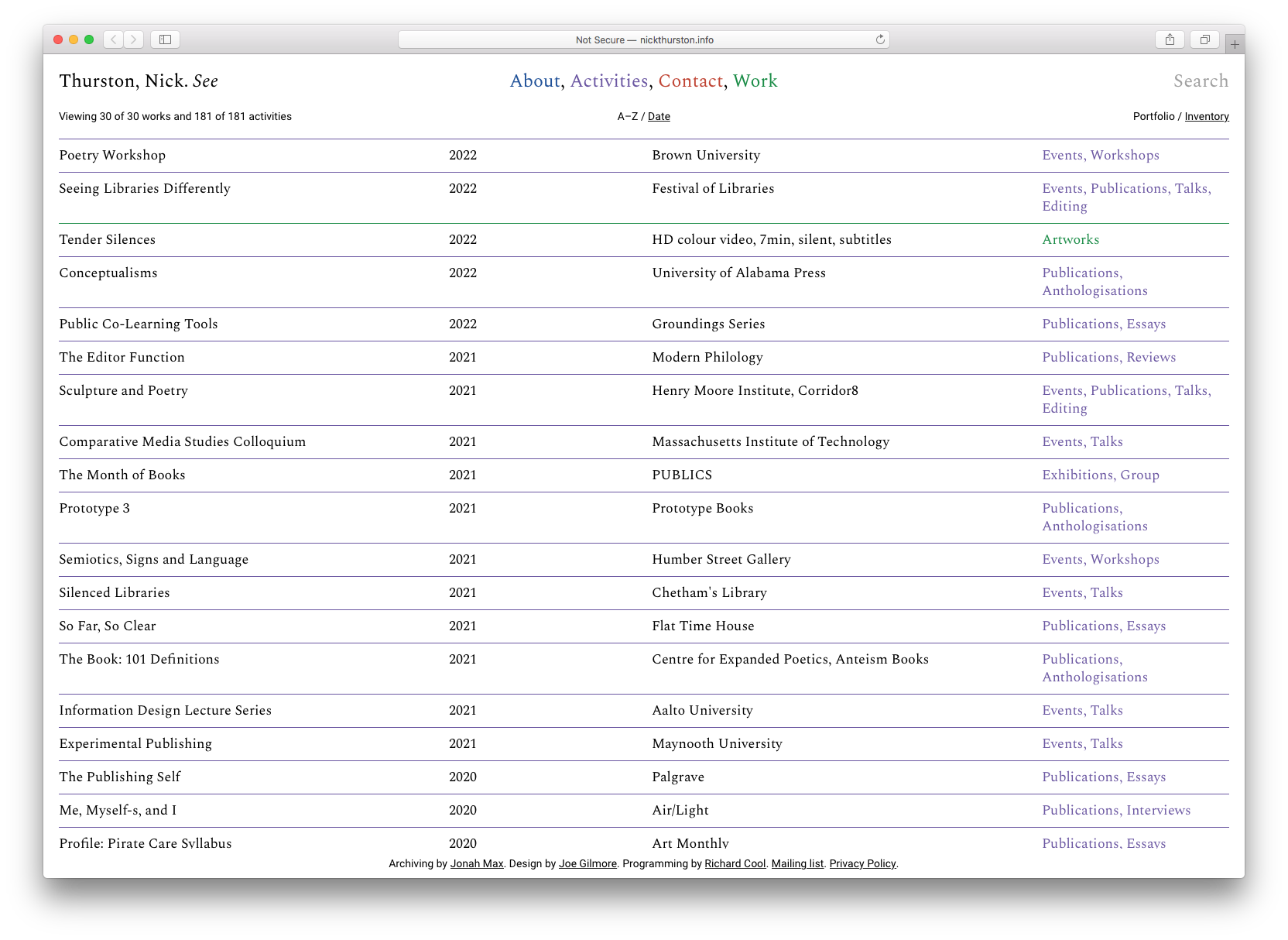This screenshot has width=1288, height=940.
Task: Sort the list by Date
Action: [x=659, y=117]
